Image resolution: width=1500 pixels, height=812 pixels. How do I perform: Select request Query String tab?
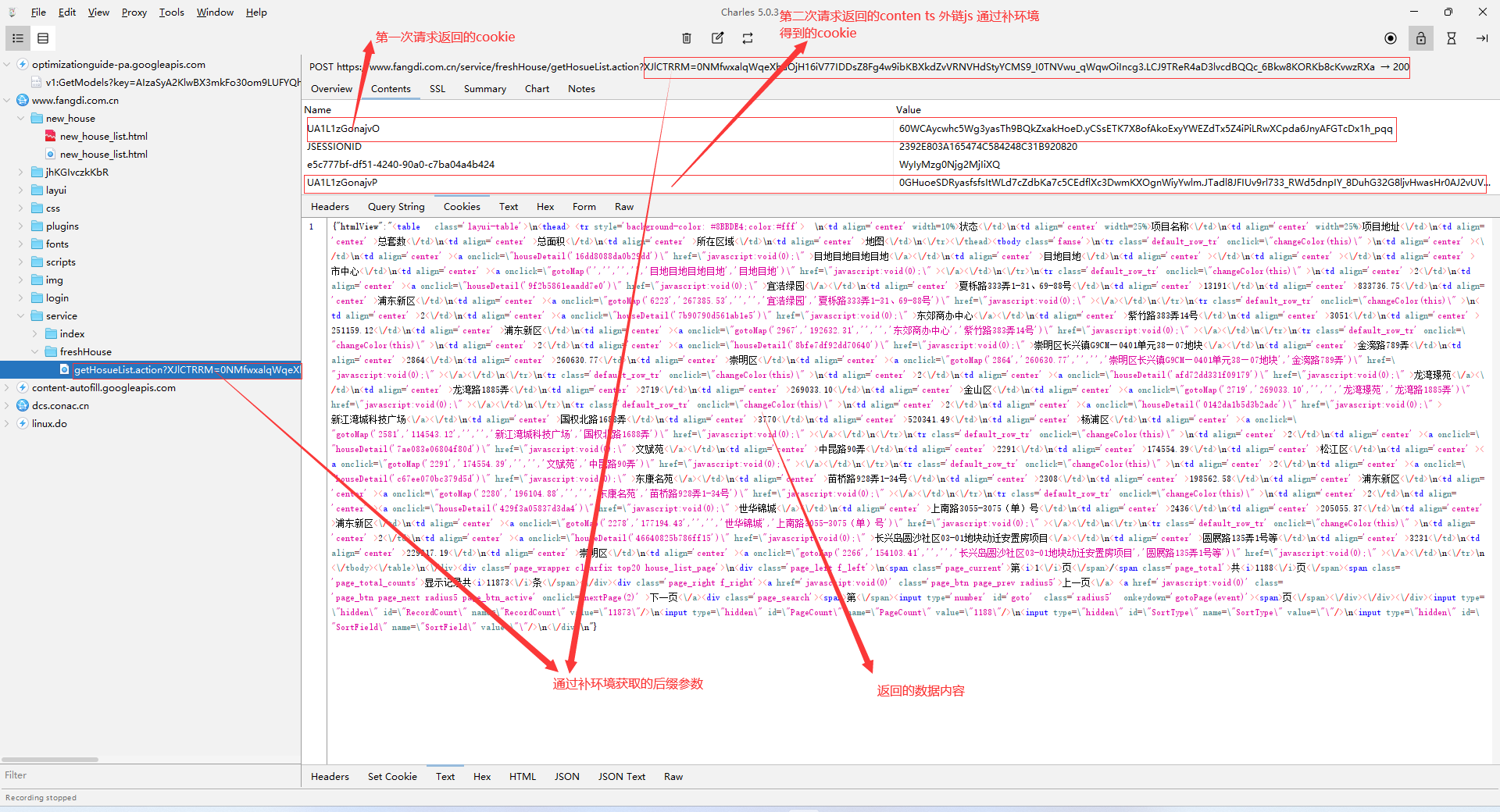point(396,206)
